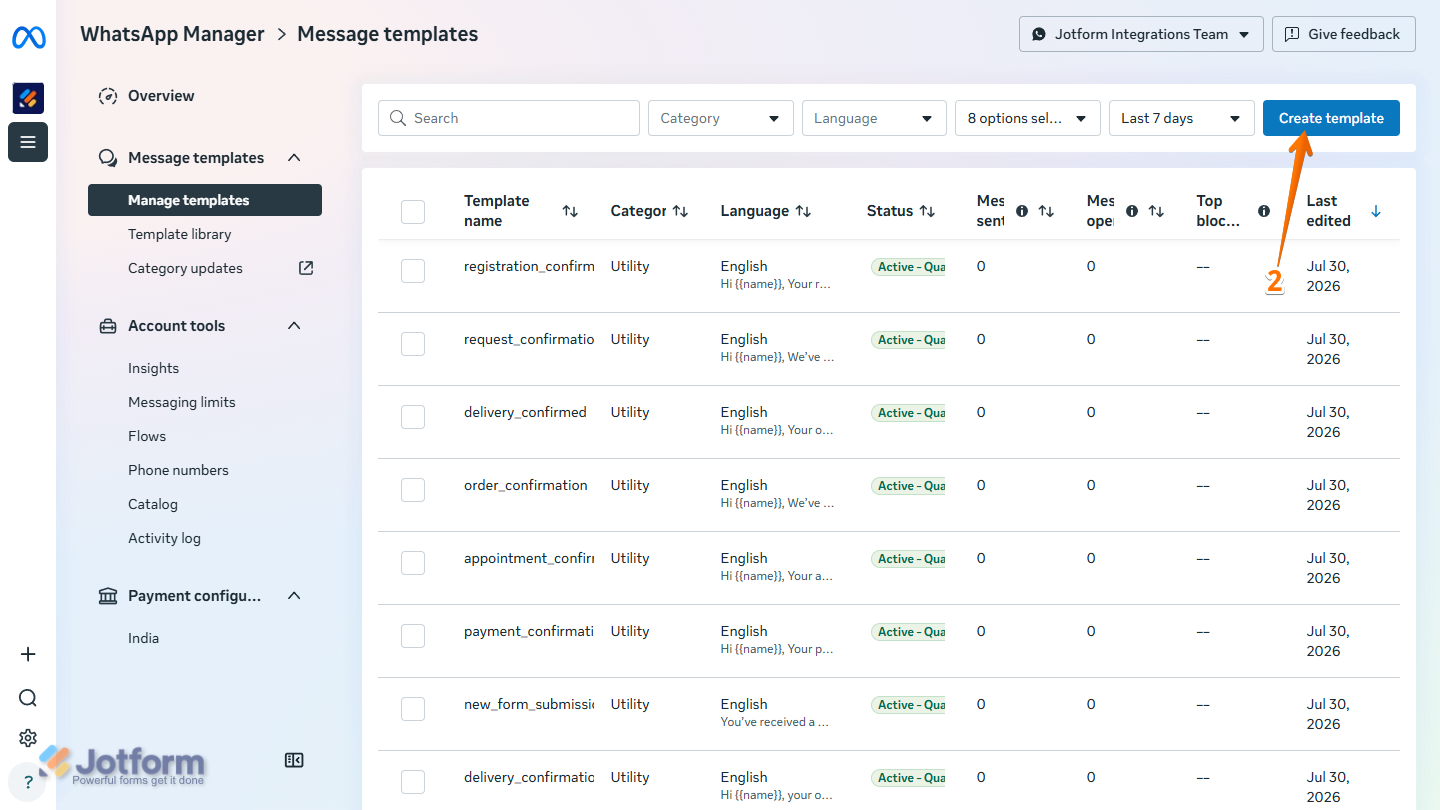1440x810 pixels.
Task: Open the Overview page
Action: (x=161, y=96)
